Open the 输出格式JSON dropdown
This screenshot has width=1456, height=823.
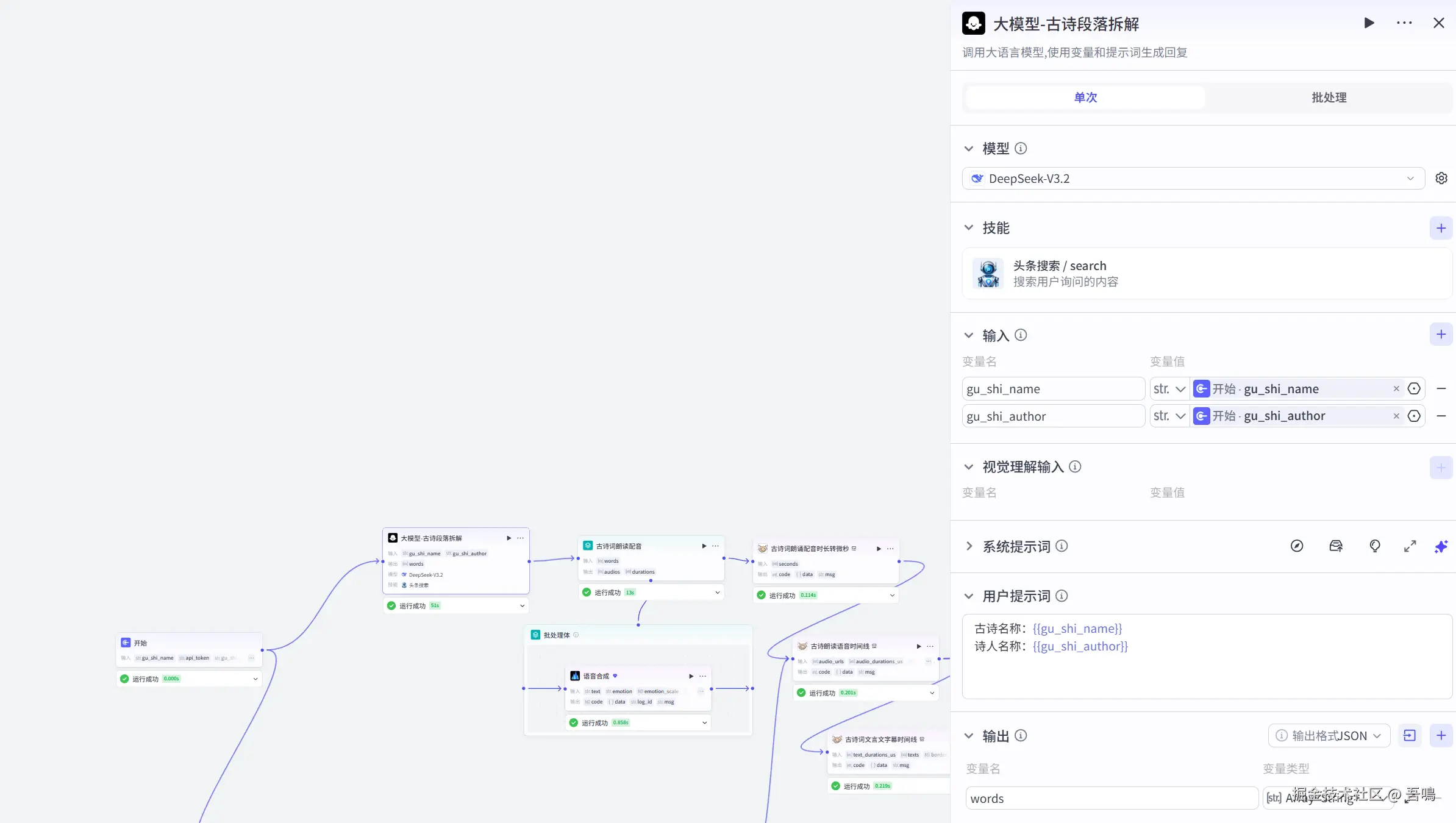(x=1329, y=736)
